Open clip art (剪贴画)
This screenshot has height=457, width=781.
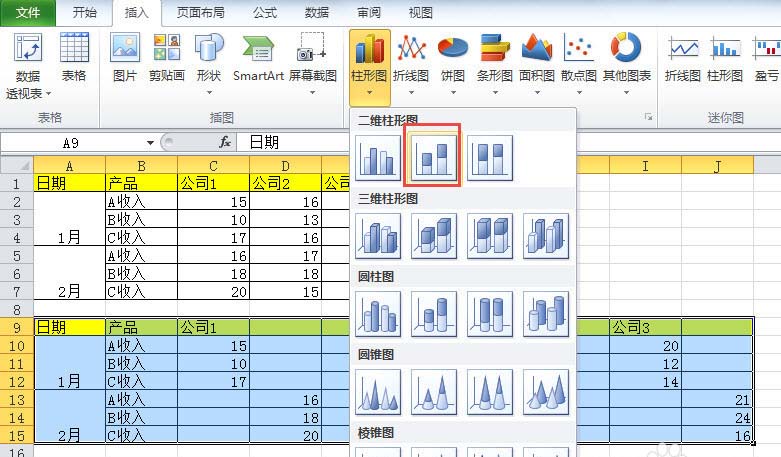pyautogui.click(x=167, y=57)
